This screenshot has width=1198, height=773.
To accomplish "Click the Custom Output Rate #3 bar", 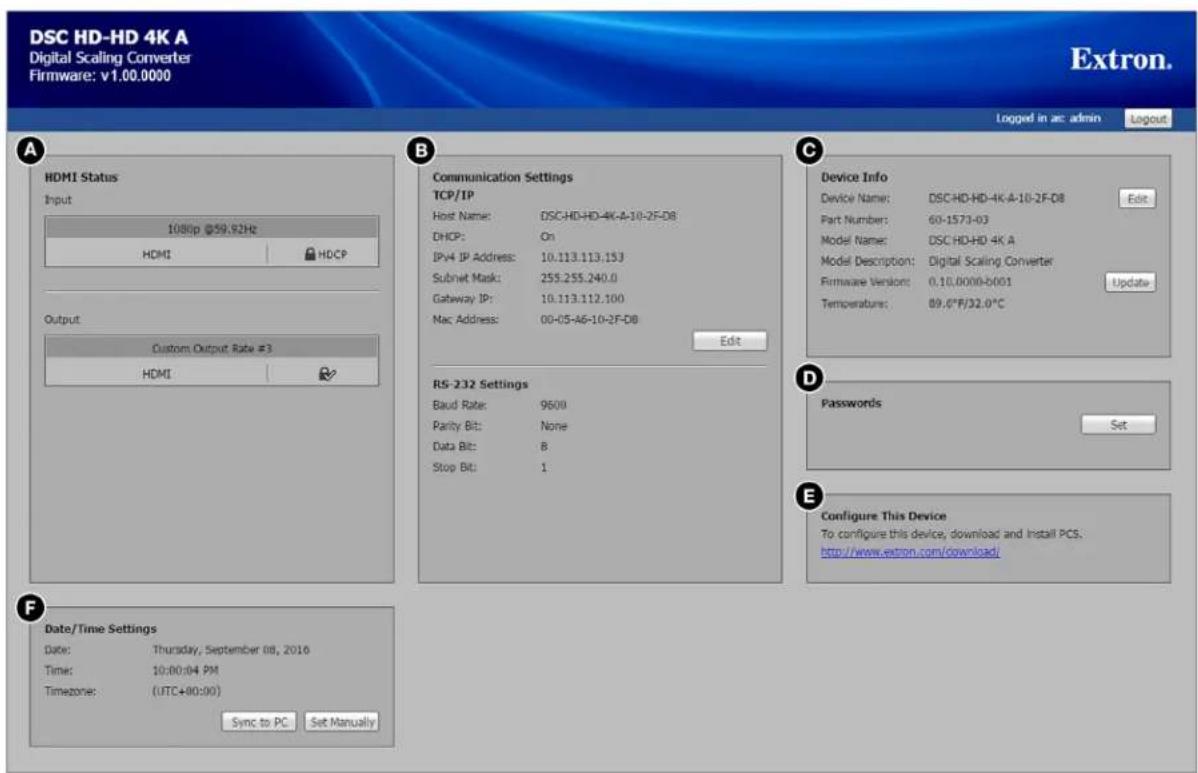I will point(212,348).
